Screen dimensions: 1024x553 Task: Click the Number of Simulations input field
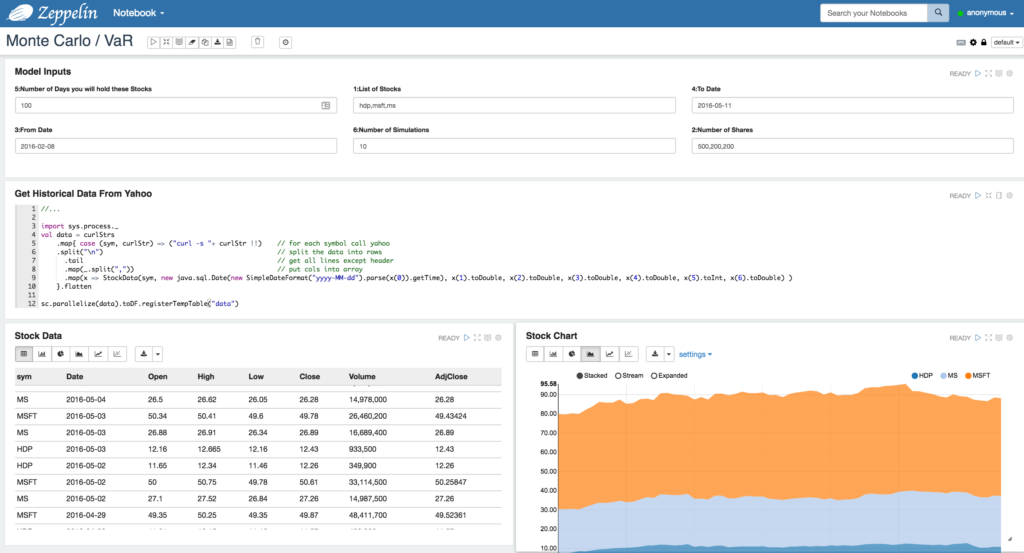[x=513, y=146]
